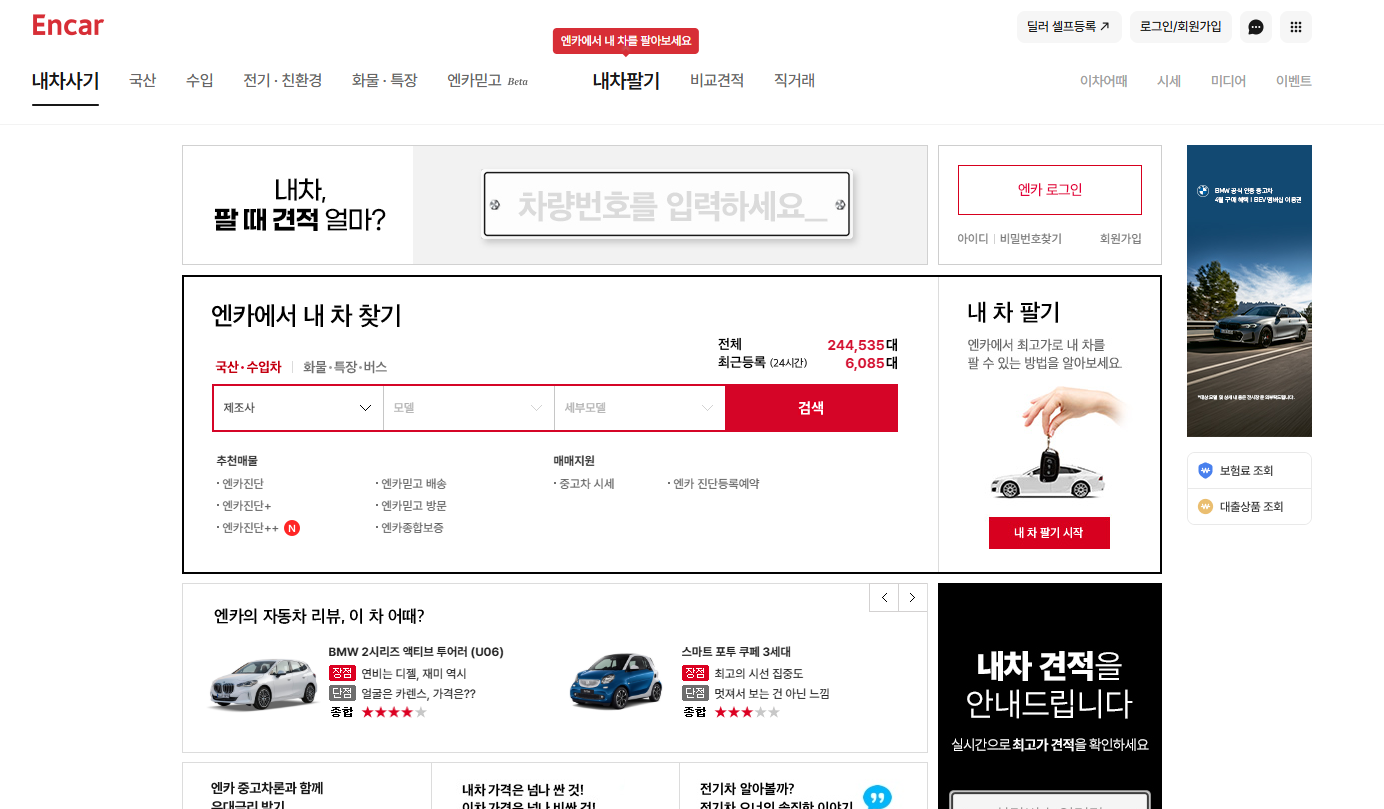Open the 엔카 중고차론과 함께 card

[307, 786]
